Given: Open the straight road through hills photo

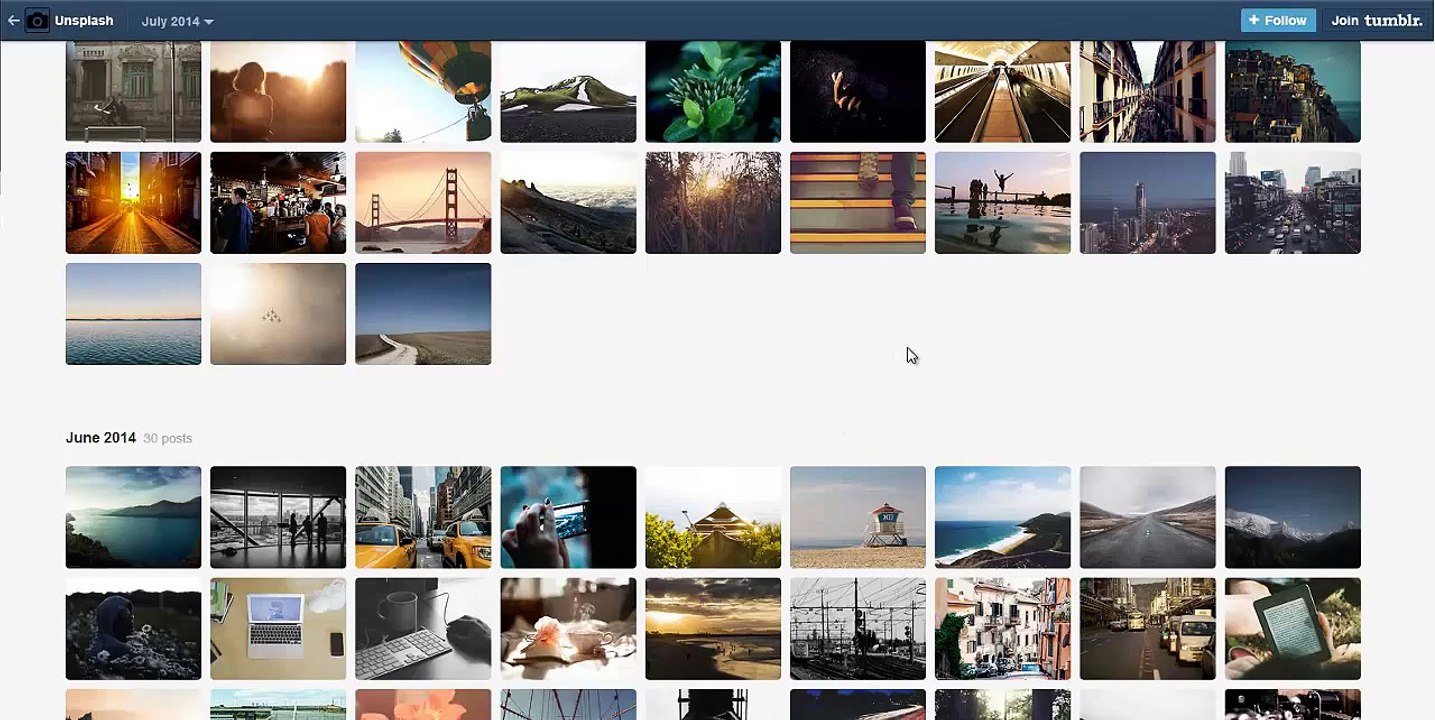Looking at the screenshot, I should click(x=1148, y=517).
